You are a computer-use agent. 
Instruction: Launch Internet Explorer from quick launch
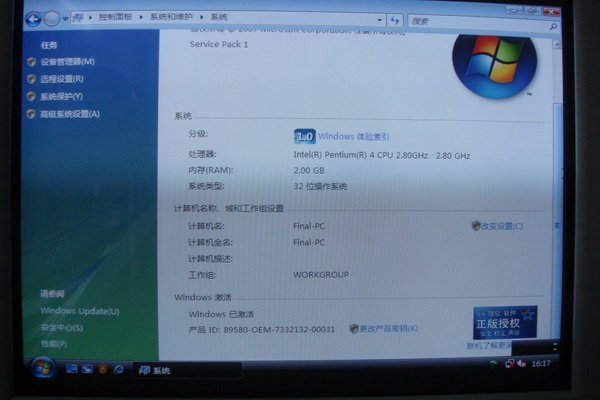[x=119, y=369]
